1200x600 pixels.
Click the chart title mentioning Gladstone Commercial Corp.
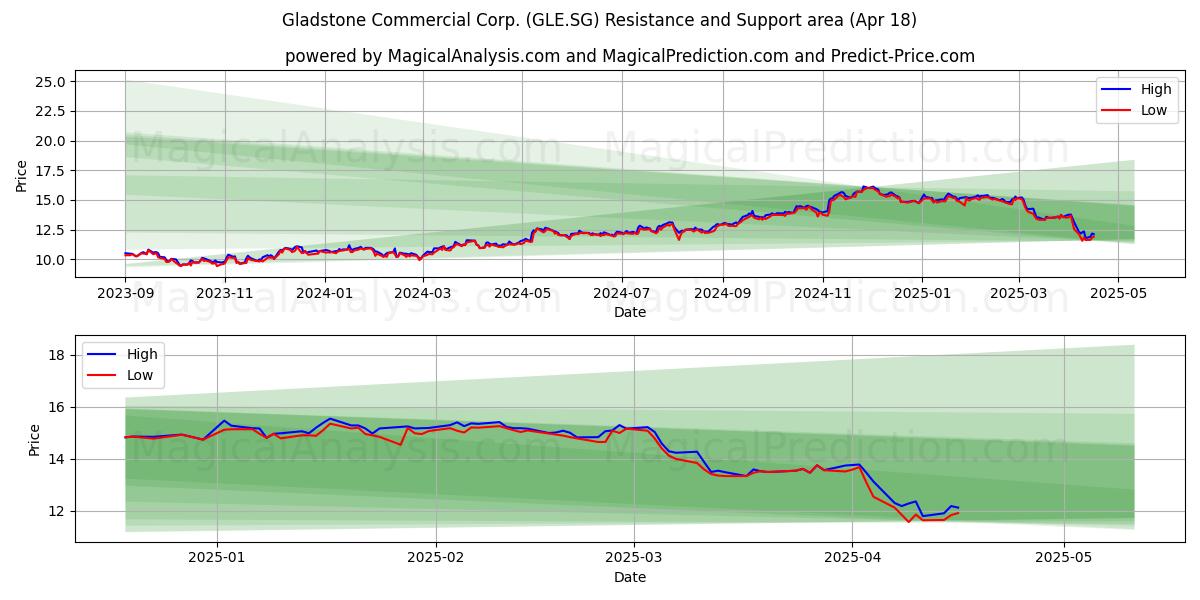point(599,20)
